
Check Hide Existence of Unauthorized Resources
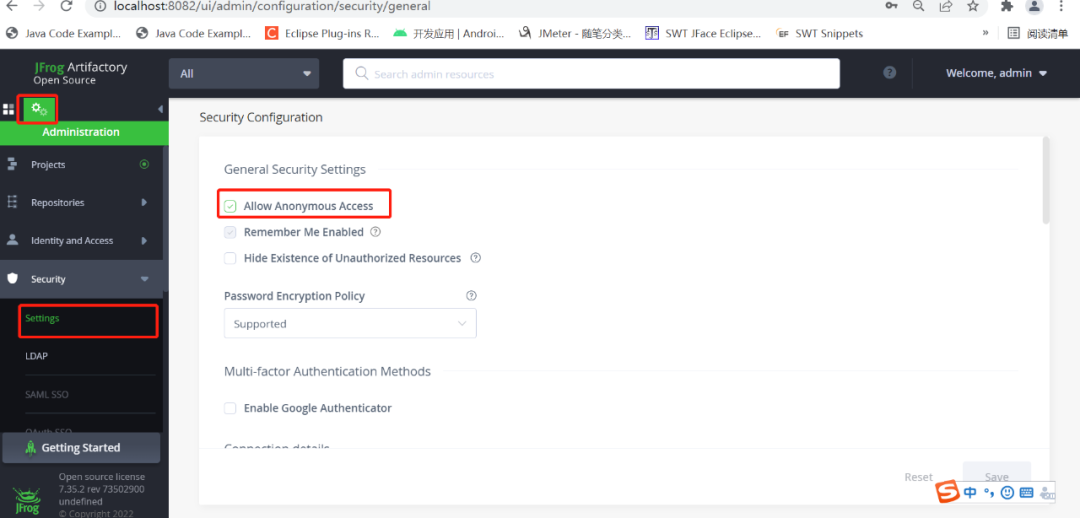pos(230,258)
